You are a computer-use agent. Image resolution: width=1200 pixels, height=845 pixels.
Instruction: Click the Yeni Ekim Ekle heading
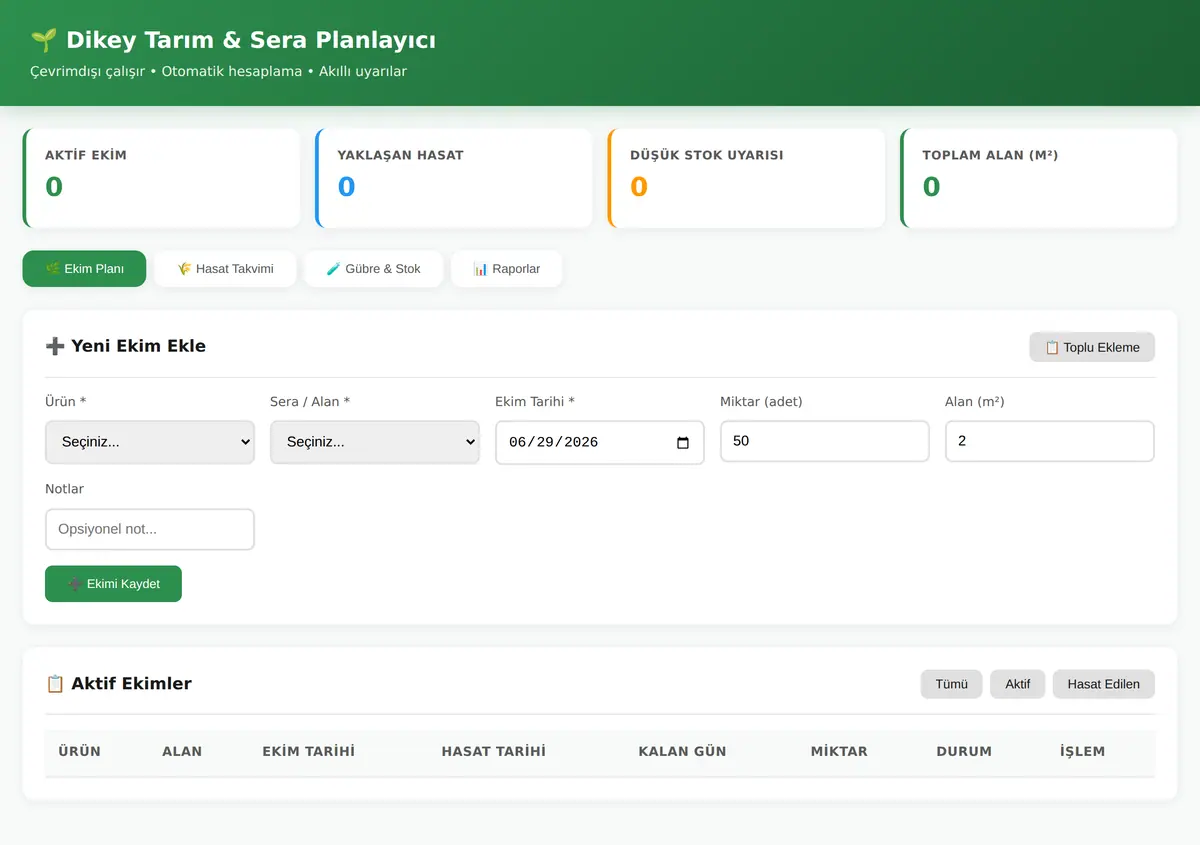(125, 346)
